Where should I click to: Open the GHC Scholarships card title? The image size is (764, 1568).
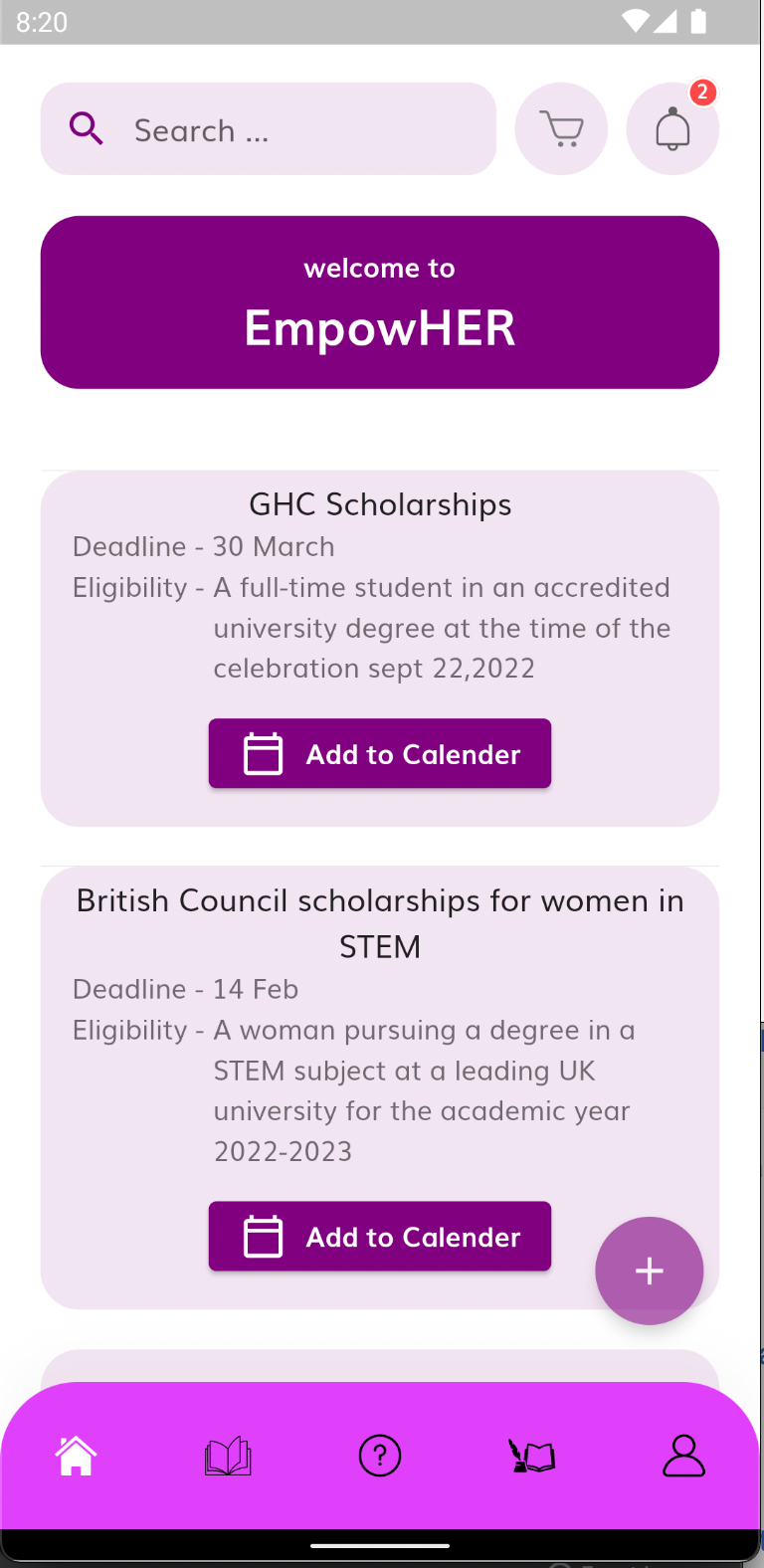(x=380, y=504)
